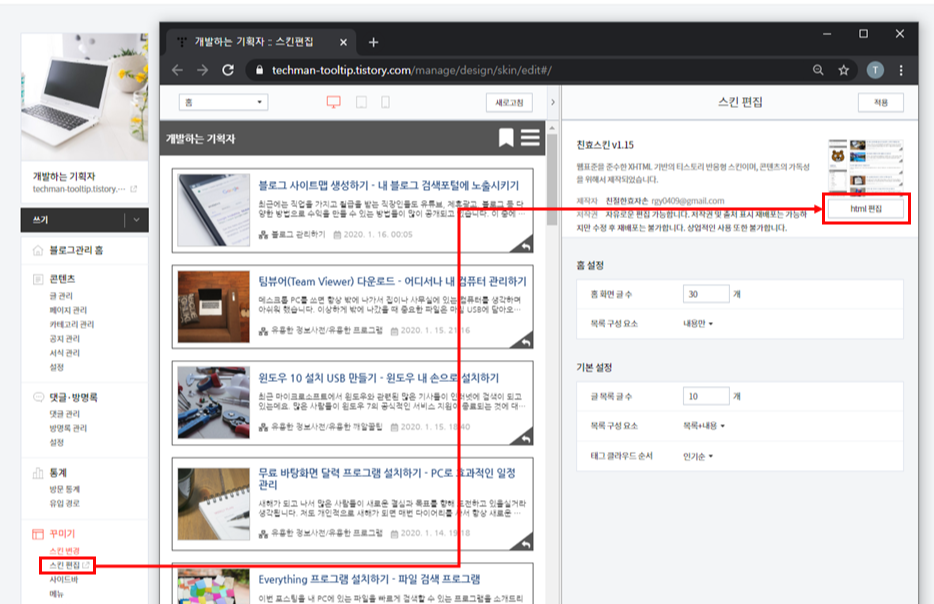Close the 스킨편집 browser tab

coord(343,42)
